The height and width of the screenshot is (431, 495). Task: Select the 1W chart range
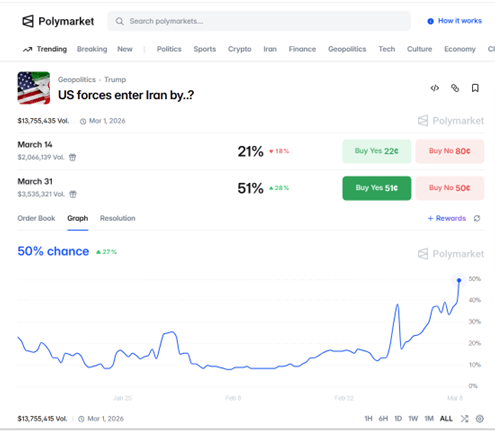tap(413, 419)
